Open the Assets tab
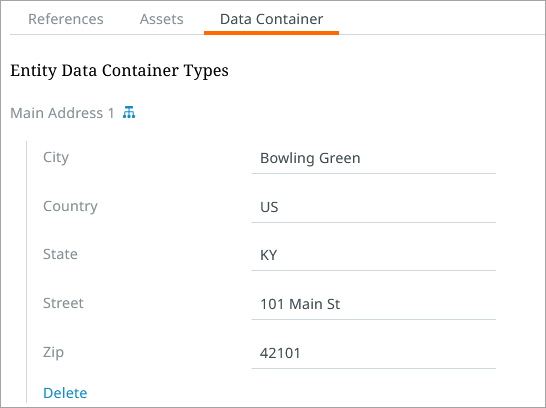Image resolution: width=546 pixels, height=408 pixels. [162, 19]
